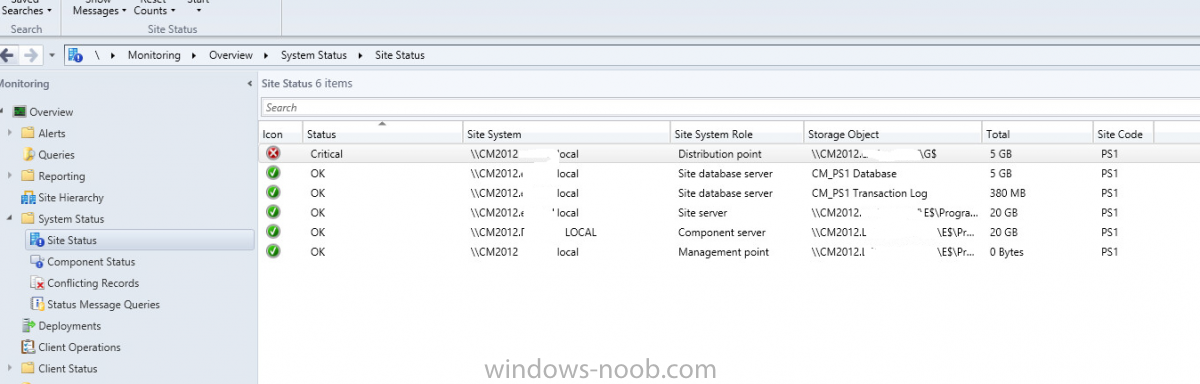Viewport: 1200px width, 384px height.
Task: Open the Conflicting Records node
Action: 93,283
